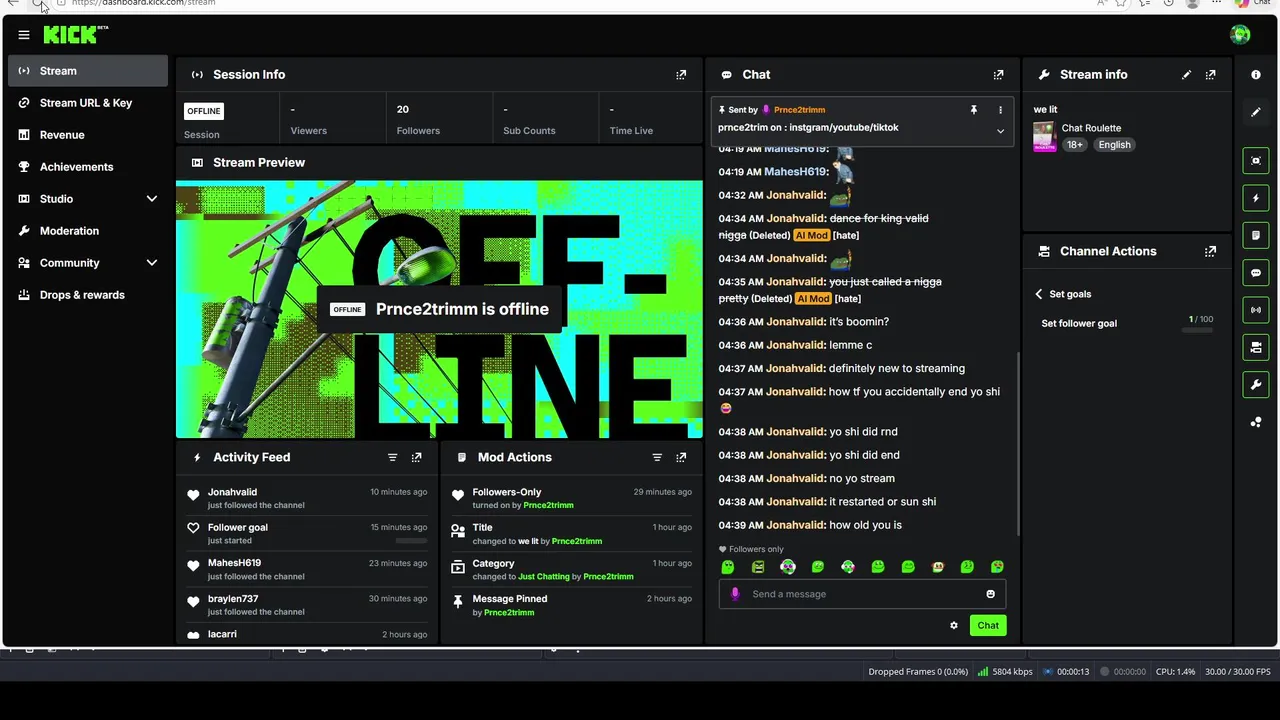Image resolution: width=1280 pixels, height=720 pixels.
Task: Focus the Send a message field
Action: coord(862,594)
